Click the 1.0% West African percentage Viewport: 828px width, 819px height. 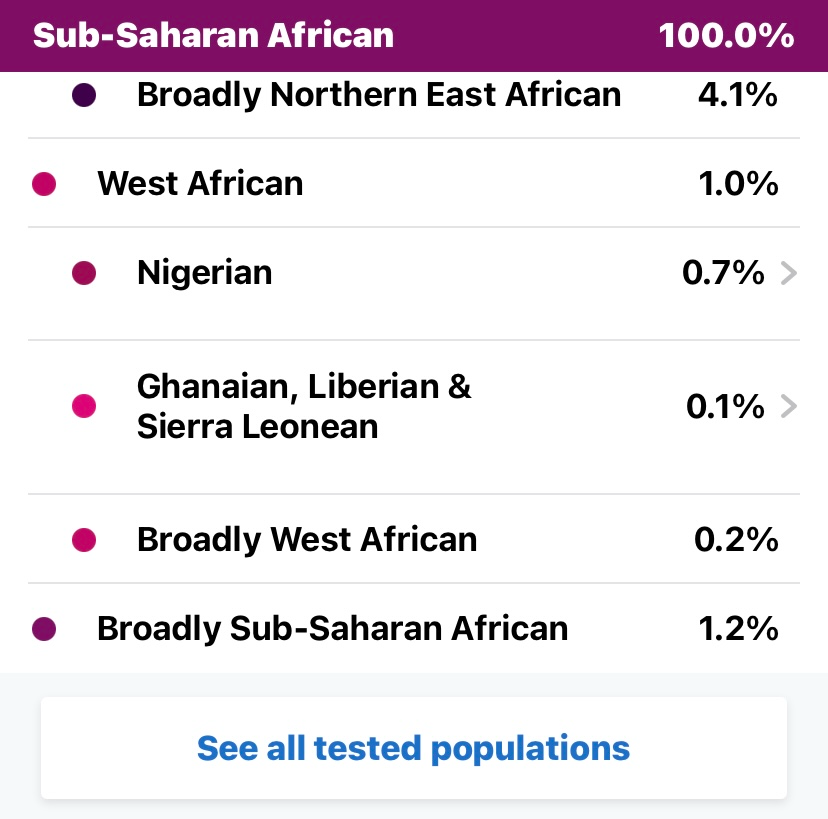click(738, 184)
